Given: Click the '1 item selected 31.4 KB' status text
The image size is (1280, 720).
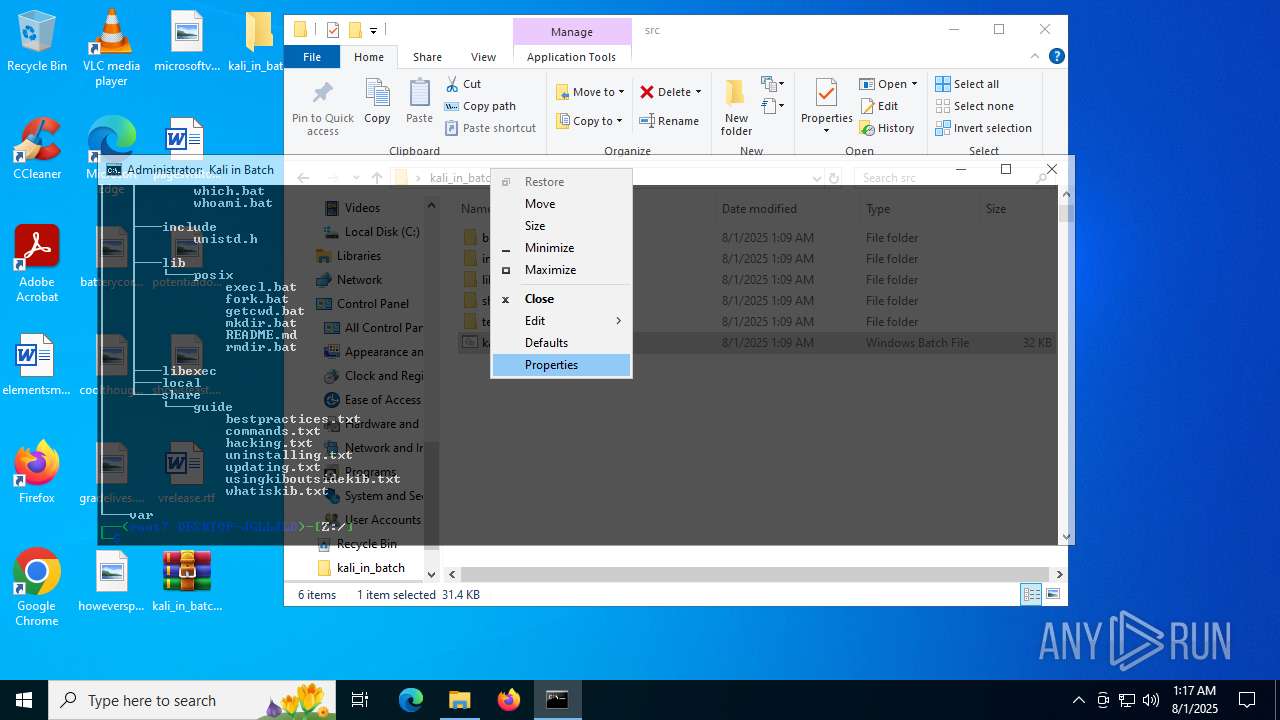Looking at the screenshot, I should coord(418,595).
